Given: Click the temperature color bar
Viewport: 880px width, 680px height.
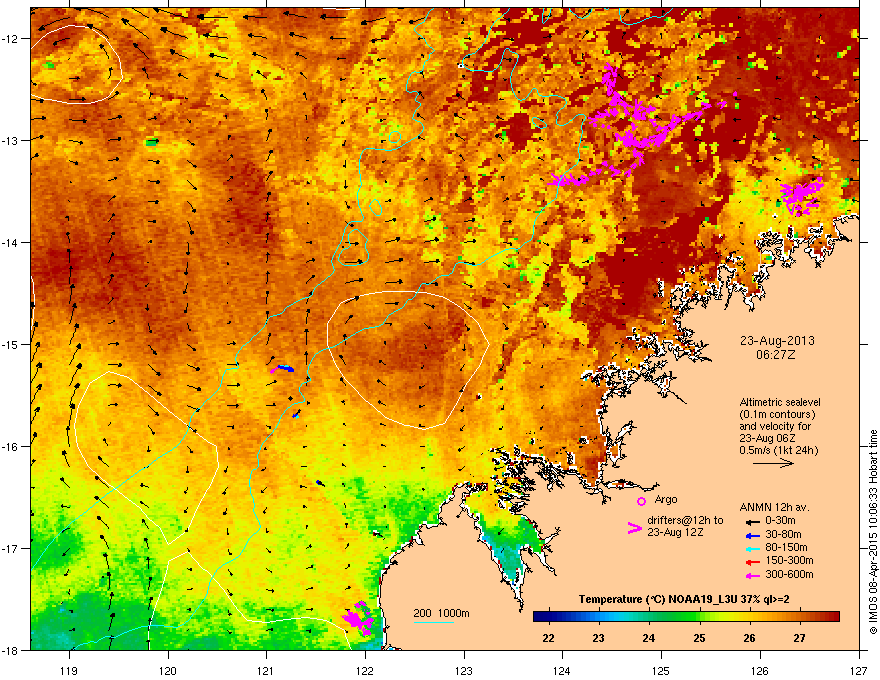Looking at the screenshot, I should tap(686, 617).
